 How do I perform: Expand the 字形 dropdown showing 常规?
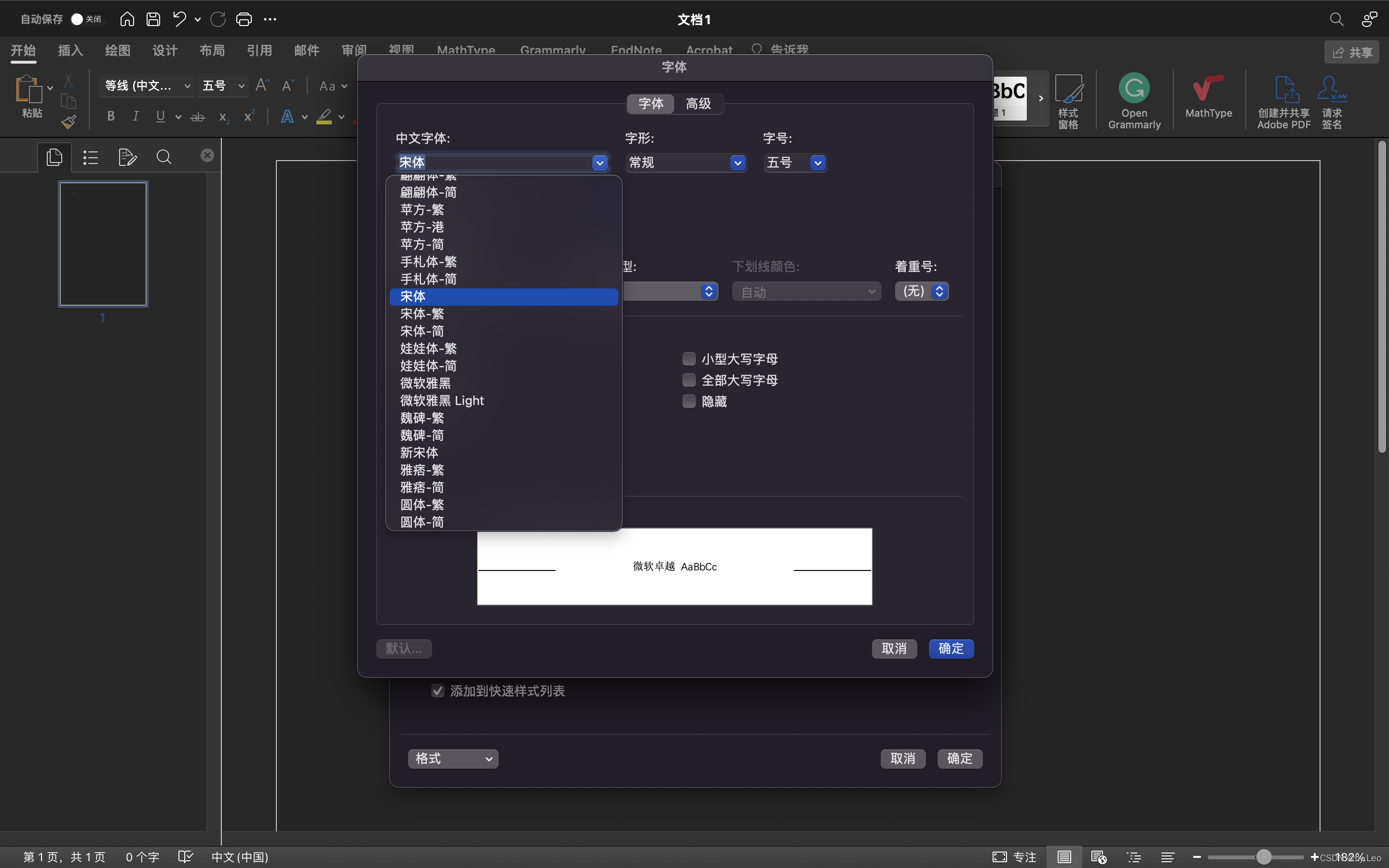[x=737, y=163]
